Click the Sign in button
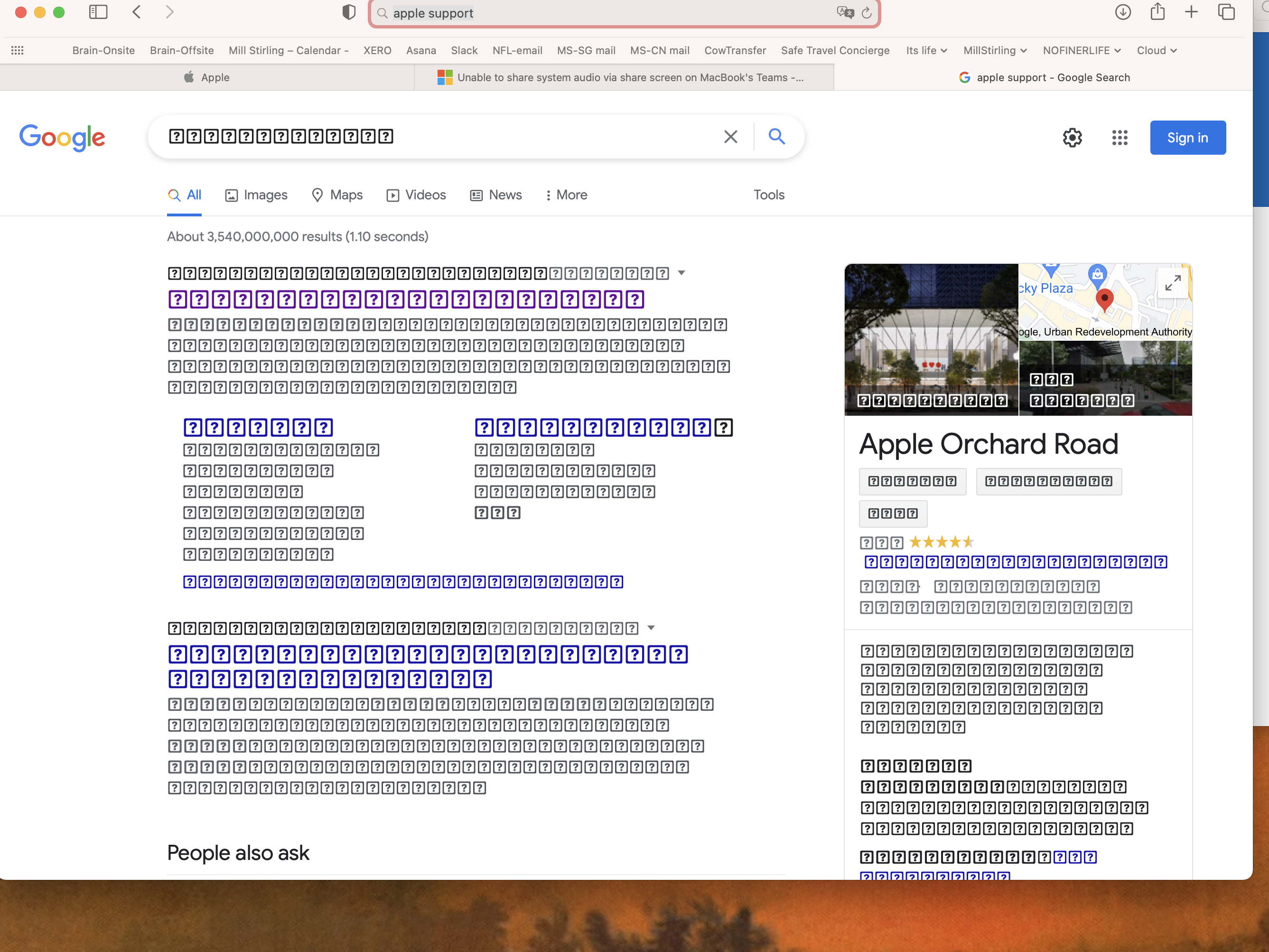This screenshot has height=952, width=1269. (1187, 138)
